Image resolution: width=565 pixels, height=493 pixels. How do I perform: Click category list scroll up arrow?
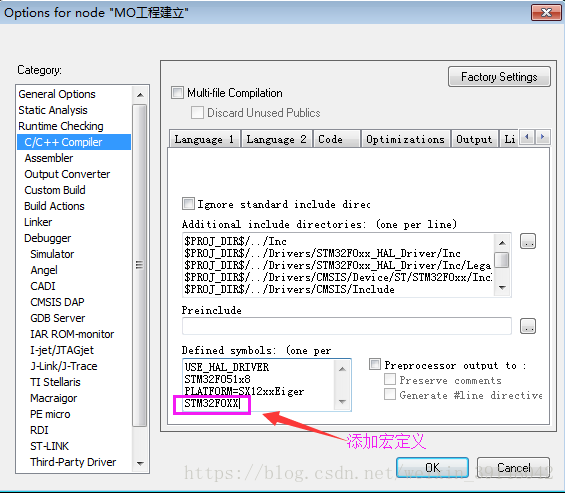(x=140, y=96)
